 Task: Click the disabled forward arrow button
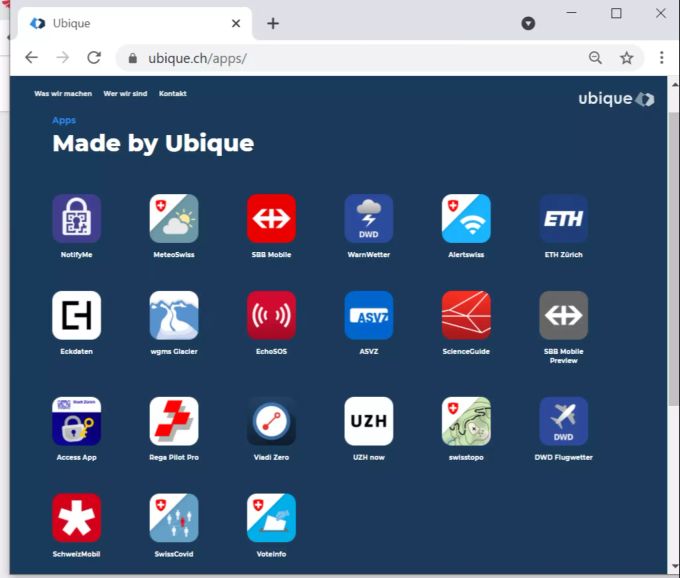click(63, 58)
